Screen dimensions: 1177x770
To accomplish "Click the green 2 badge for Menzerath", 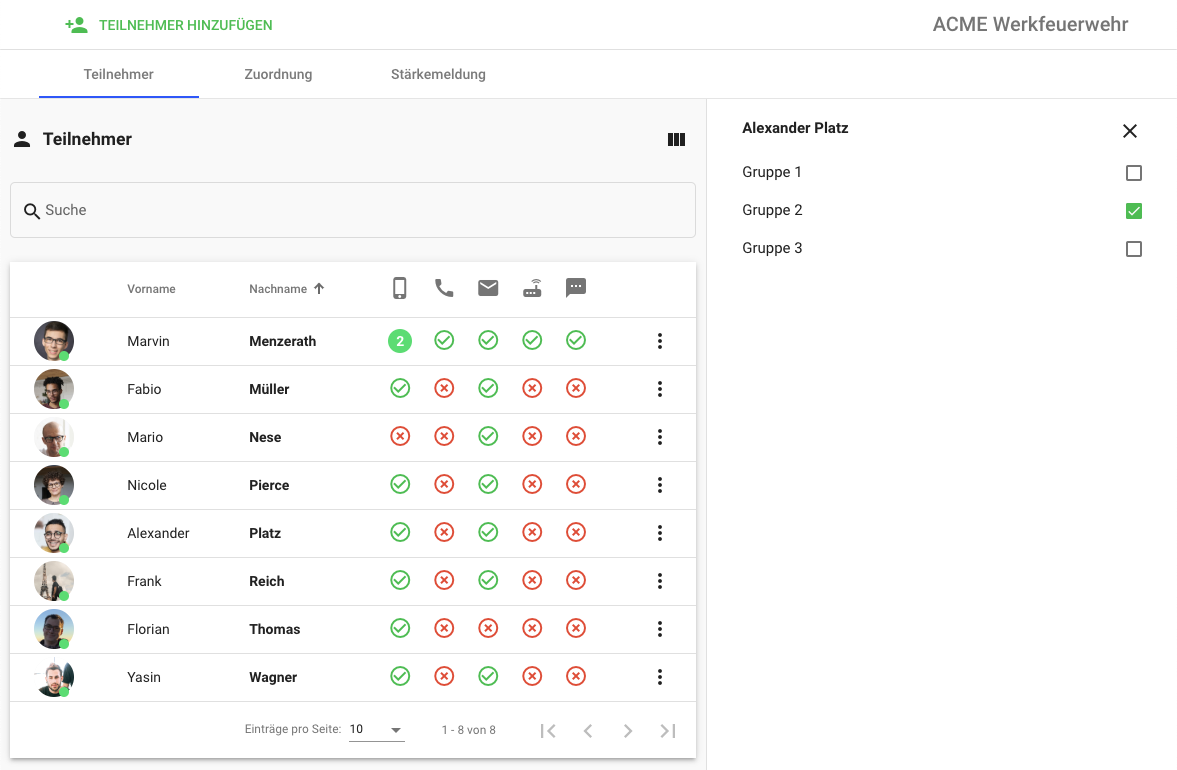I will 400,341.
